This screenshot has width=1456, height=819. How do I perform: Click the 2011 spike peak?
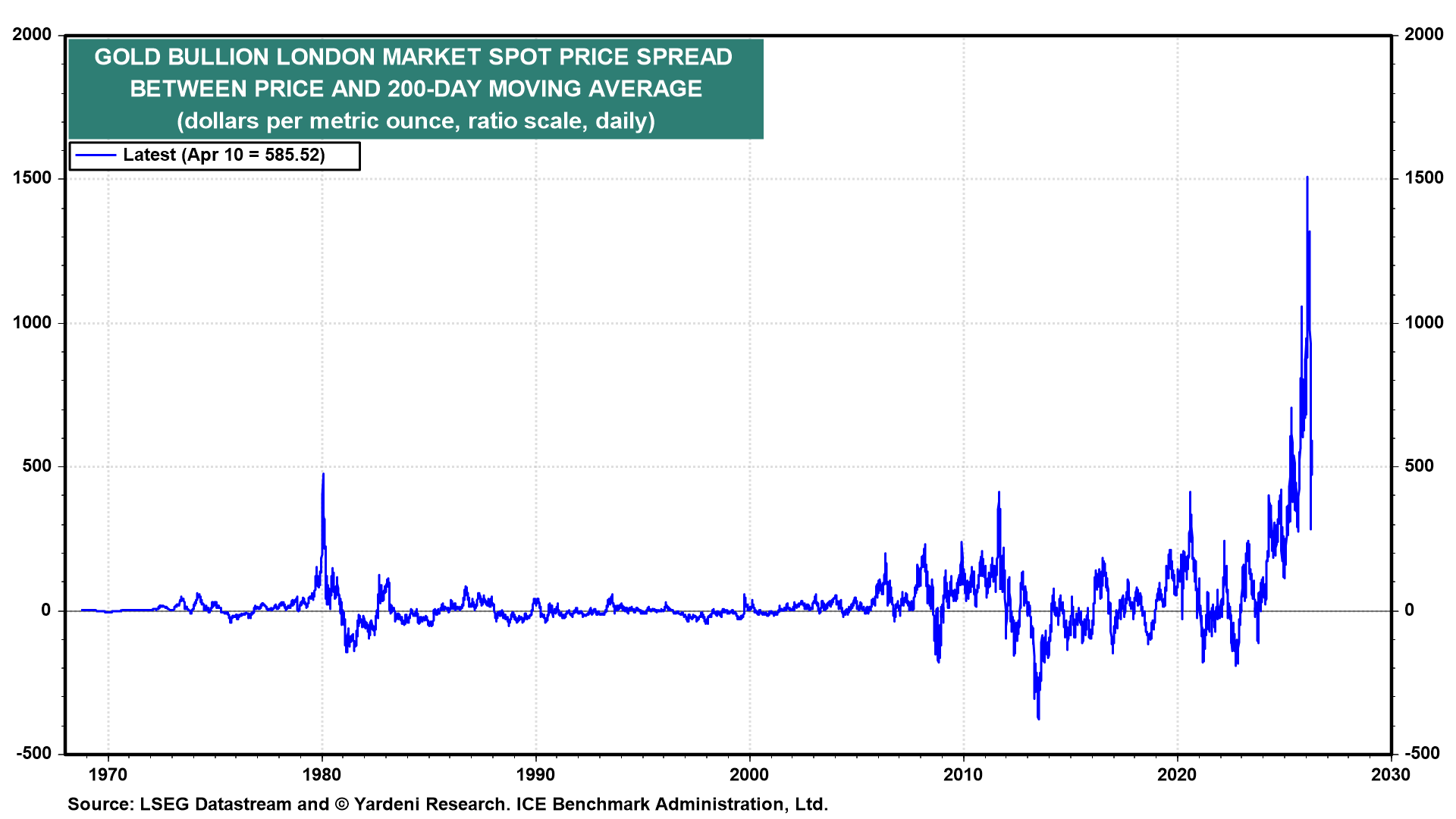click(999, 492)
